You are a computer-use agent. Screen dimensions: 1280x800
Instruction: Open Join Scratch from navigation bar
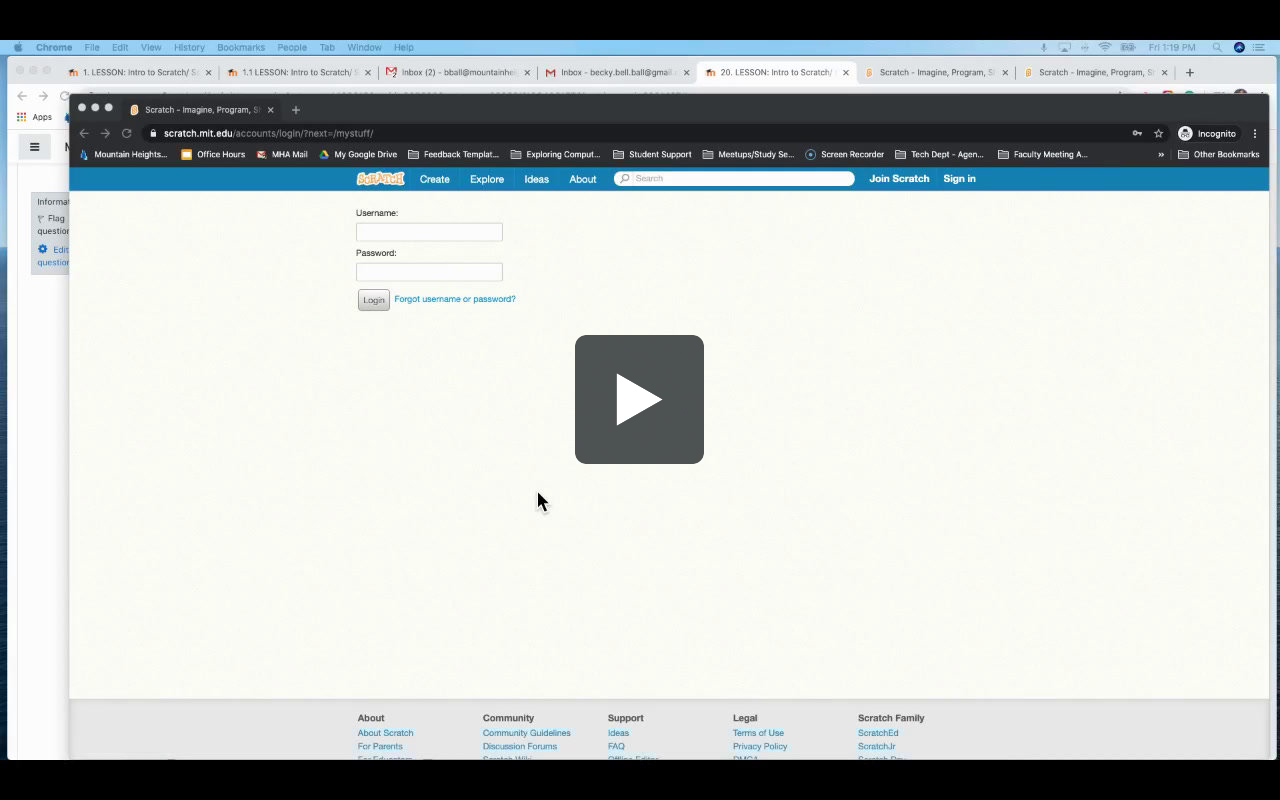coord(899,179)
